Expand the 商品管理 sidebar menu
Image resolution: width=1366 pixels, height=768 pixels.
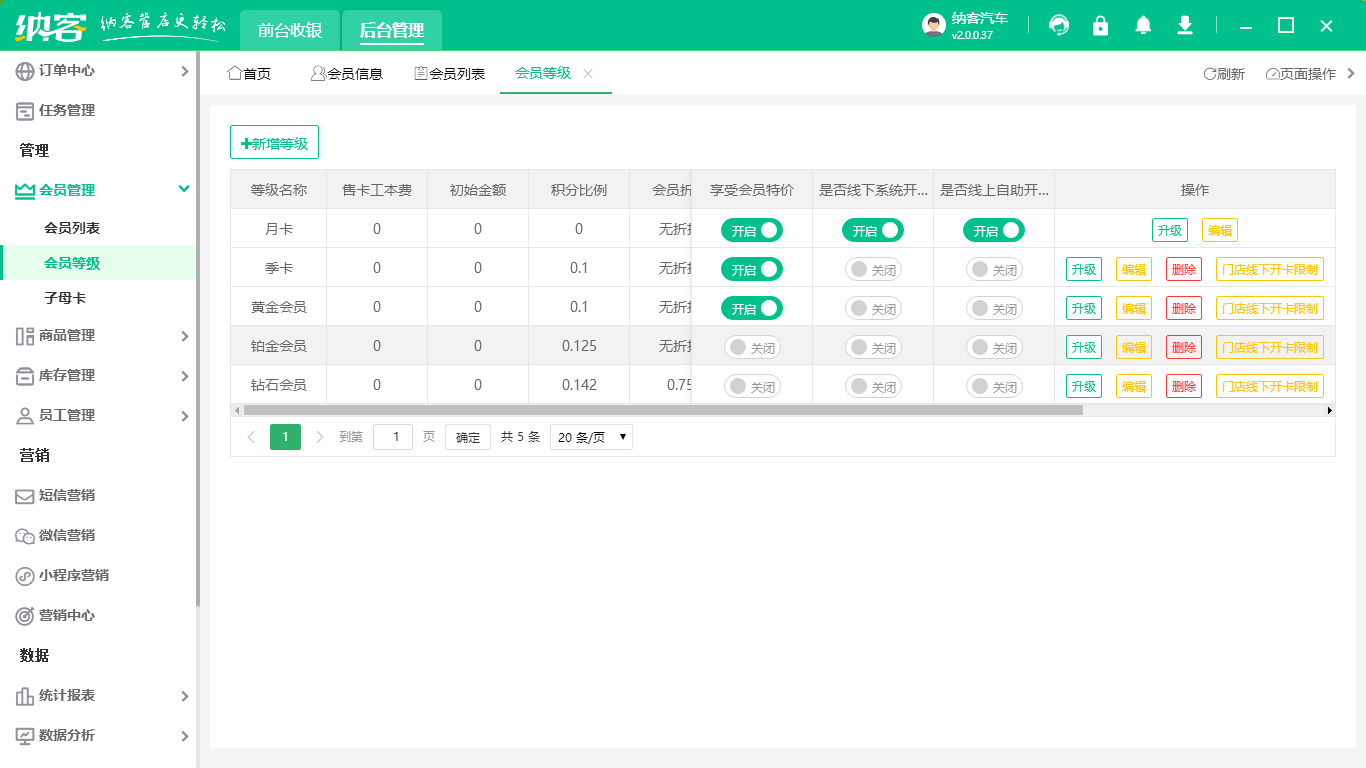[x=98, y=336]
